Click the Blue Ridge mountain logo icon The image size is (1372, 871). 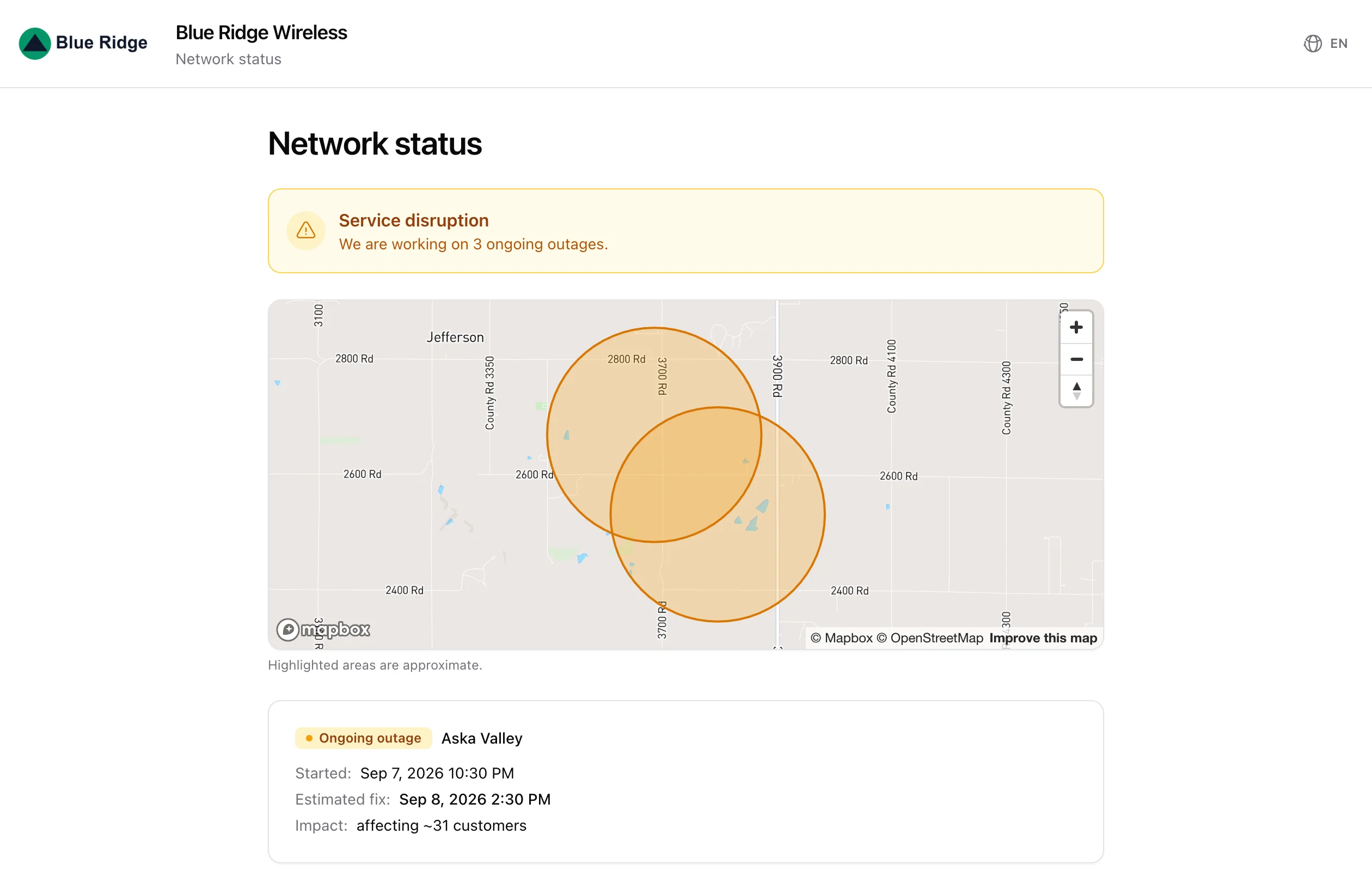[35, 44]
